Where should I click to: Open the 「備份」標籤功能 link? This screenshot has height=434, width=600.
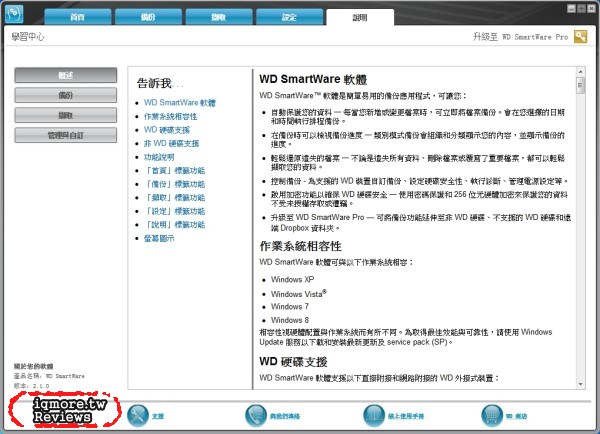pos(174,184)
